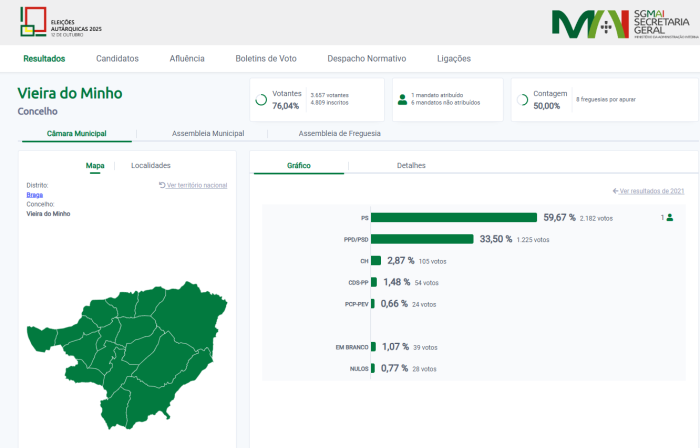Select the Localidades tab
700x448 pixels.
(151, 165)
